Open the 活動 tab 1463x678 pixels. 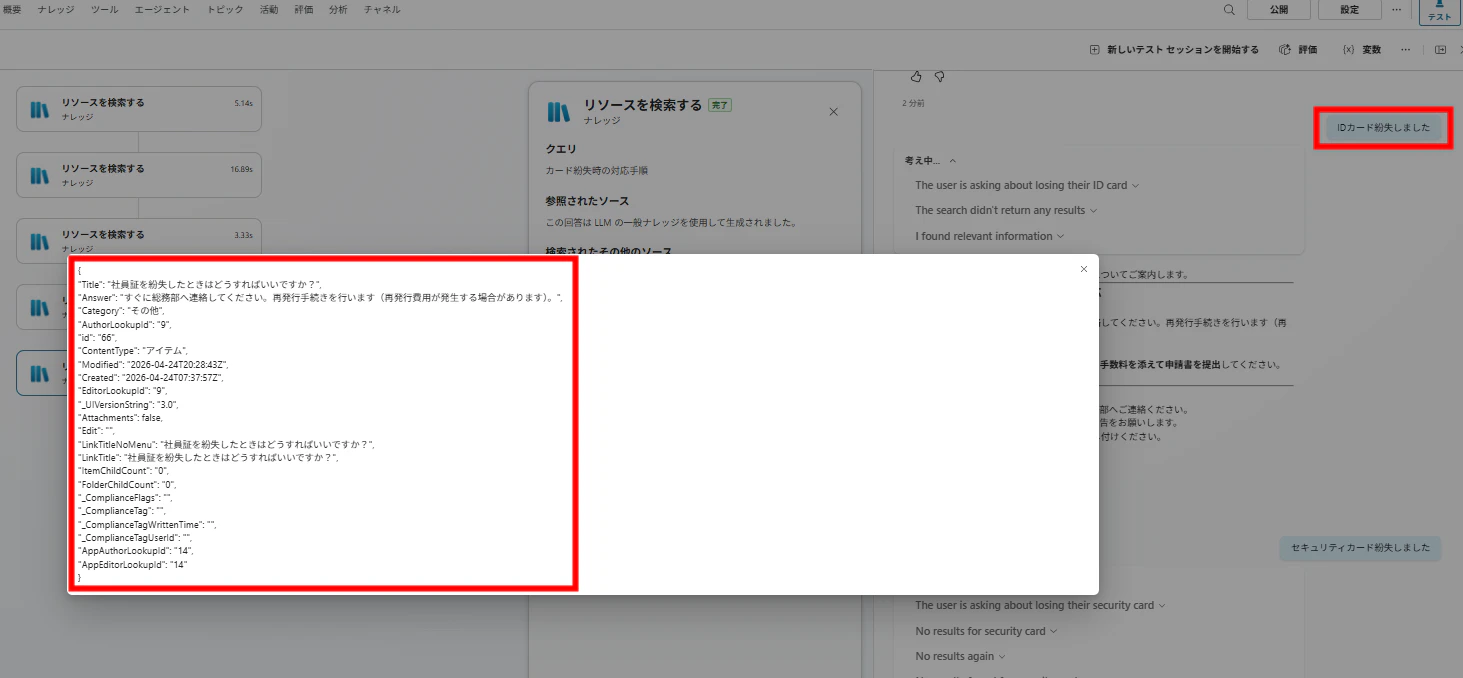[269, 9]
